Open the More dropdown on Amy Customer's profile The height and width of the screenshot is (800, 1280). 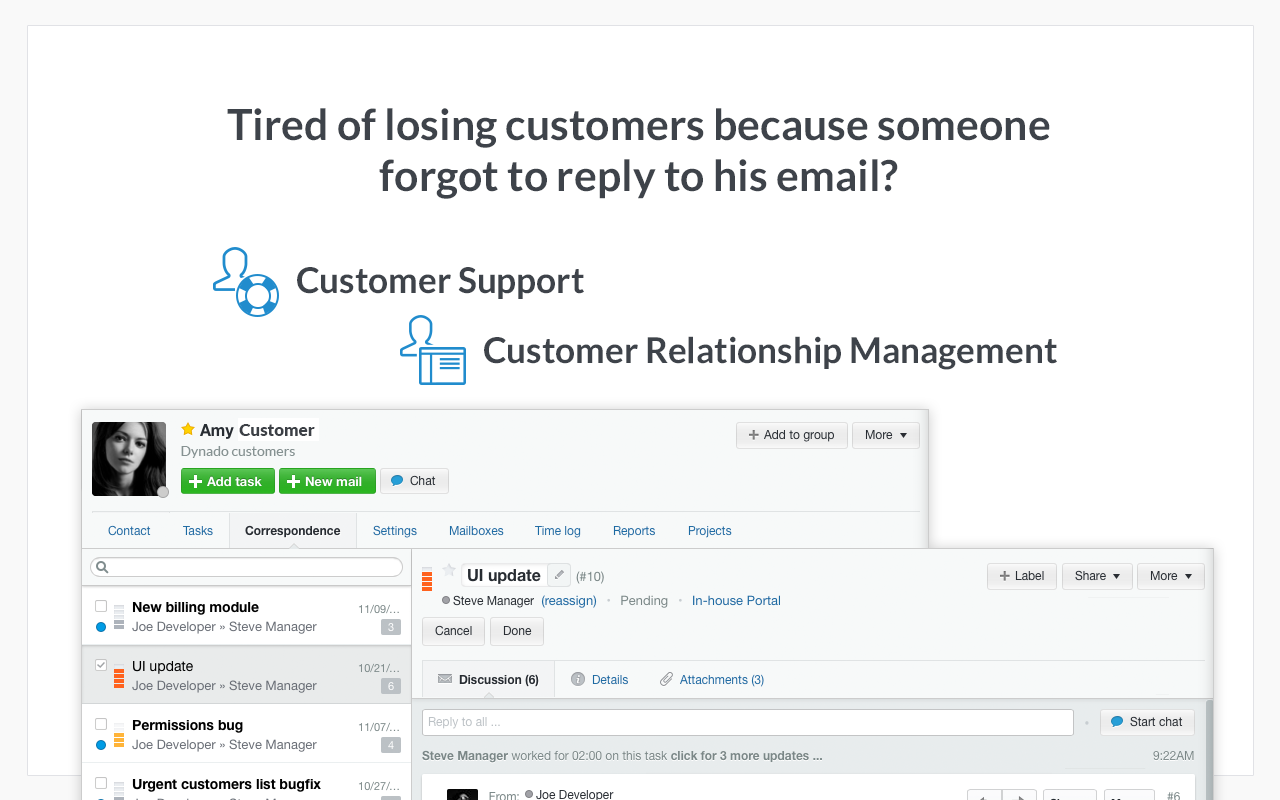[885, 435]
